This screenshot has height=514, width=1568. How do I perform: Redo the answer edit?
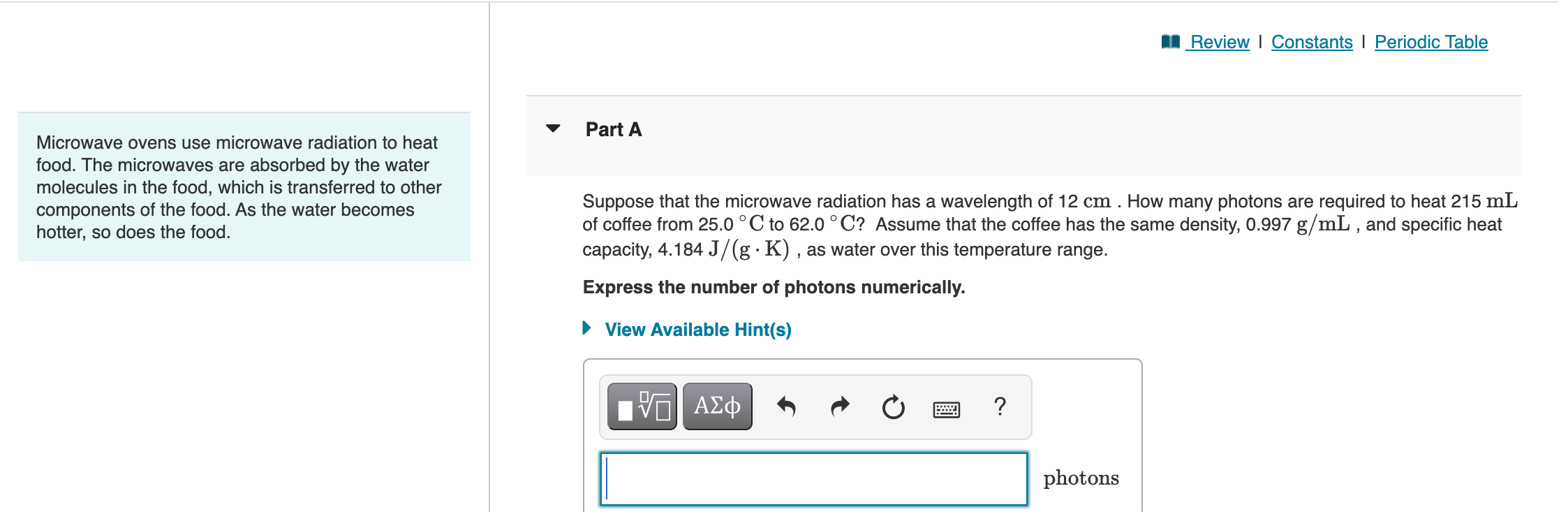tap(840, 406)
